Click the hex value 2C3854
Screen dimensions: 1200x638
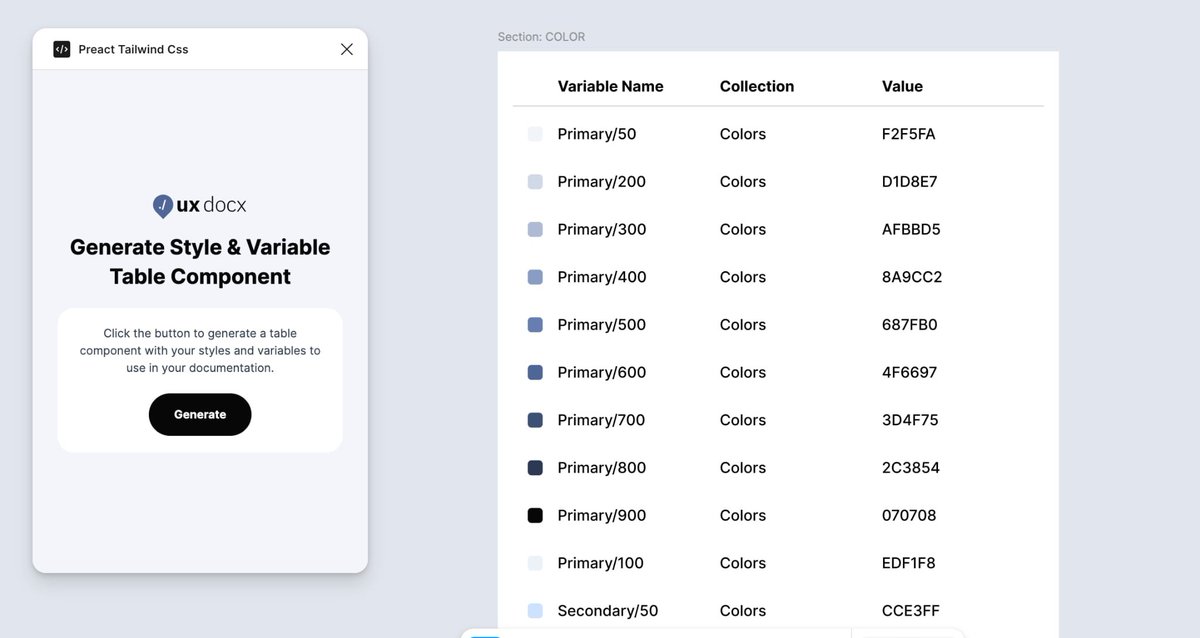(911, 468)
